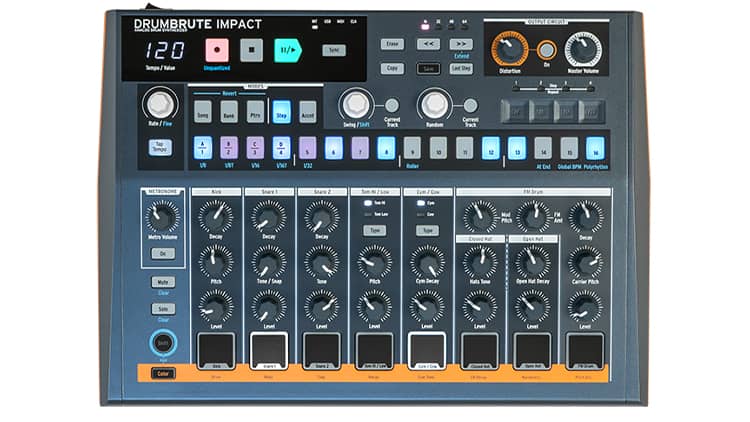
Task: Tap the FM Drum pad
Action: click(585, 351)
